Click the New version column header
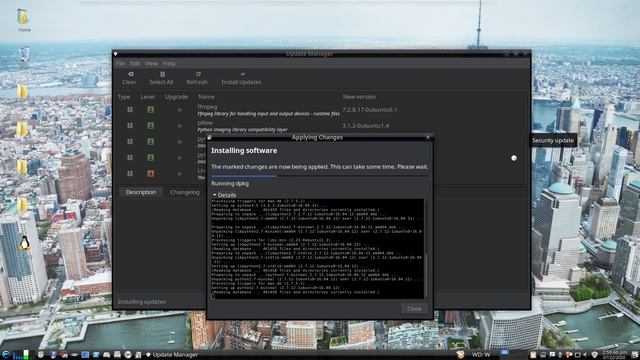The width and height of the screenshot is (640, 360). [x=359, y=97]
